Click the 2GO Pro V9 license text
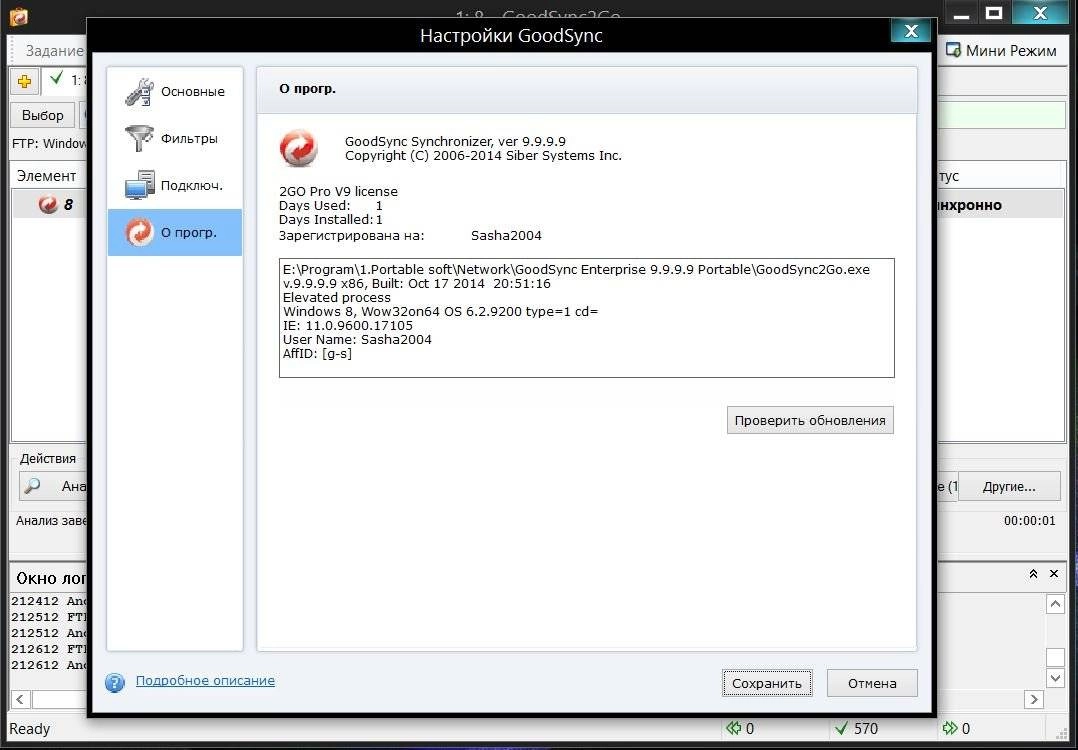The image size is (1078, 750). tap(338, 192)
